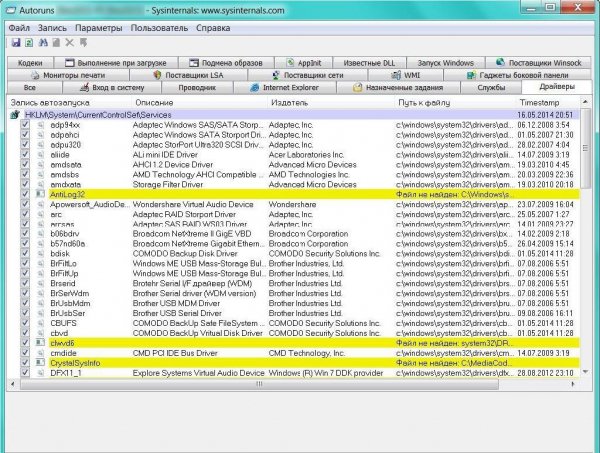Viewport: 600px width, 453px height.
Task: Uncheck the adpahci driver checkbox
Action: (x=25, y=135)
